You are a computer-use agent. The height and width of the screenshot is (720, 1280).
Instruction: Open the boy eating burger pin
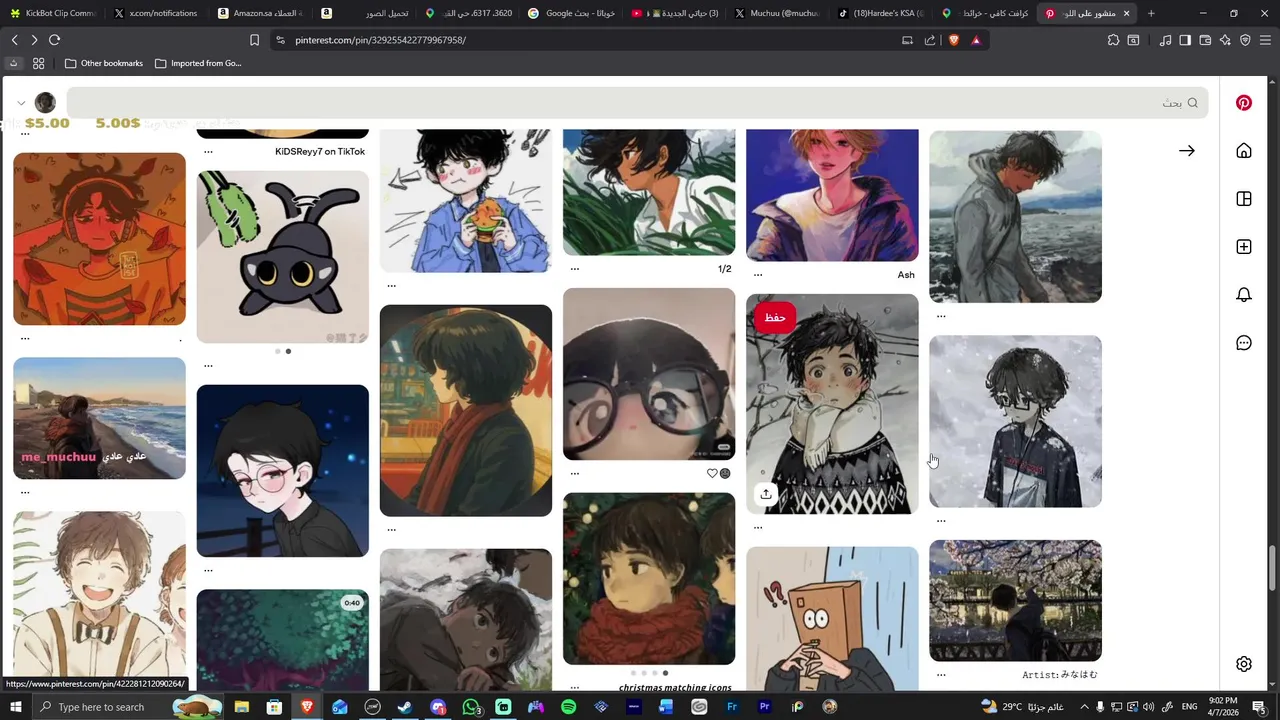click(466, 200)
